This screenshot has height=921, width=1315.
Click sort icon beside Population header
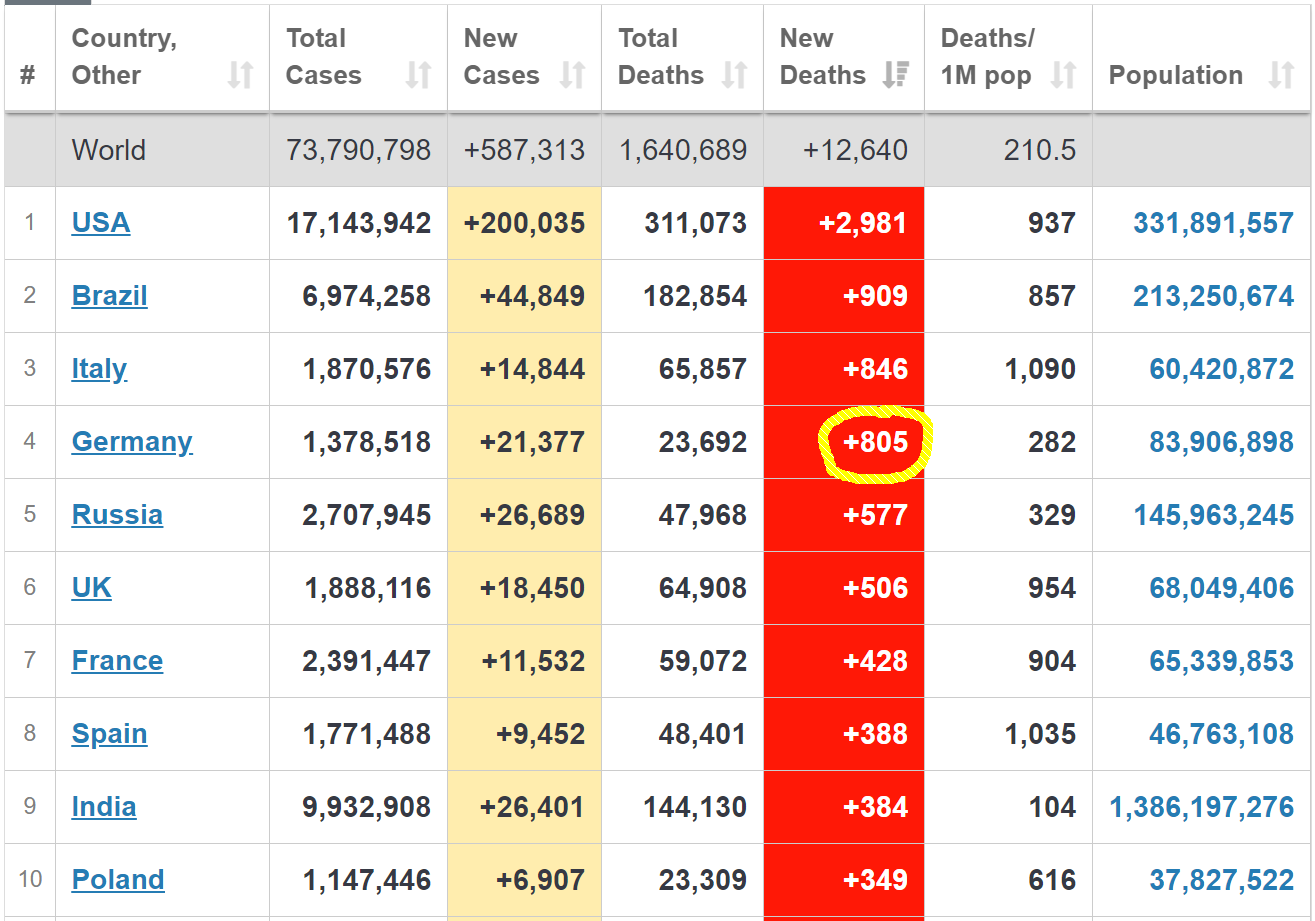1281,75
